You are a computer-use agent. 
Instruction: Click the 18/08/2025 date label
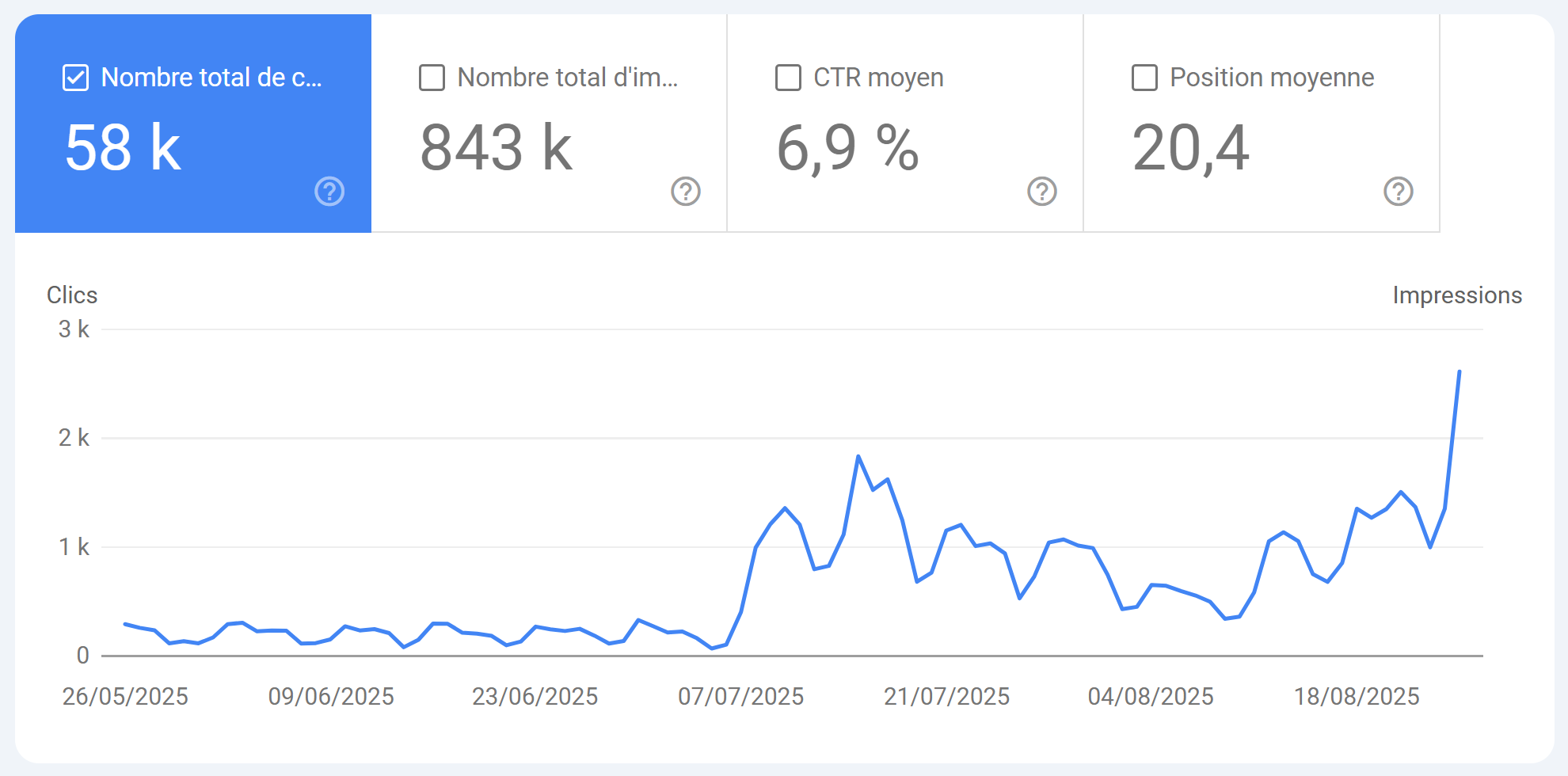point(1357,696)
